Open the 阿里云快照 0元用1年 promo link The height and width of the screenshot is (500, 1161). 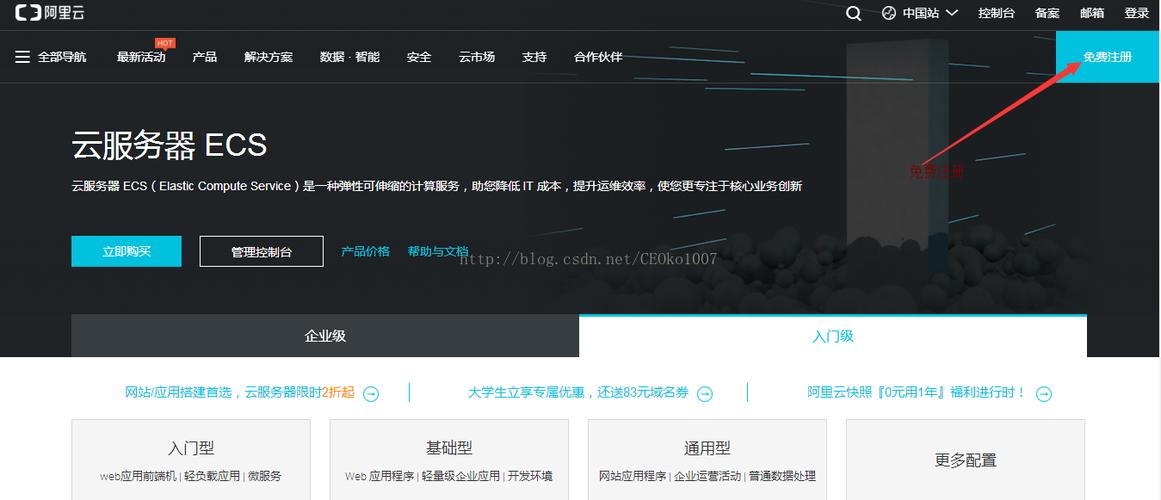pyautogui.click(x=917, y=393)
